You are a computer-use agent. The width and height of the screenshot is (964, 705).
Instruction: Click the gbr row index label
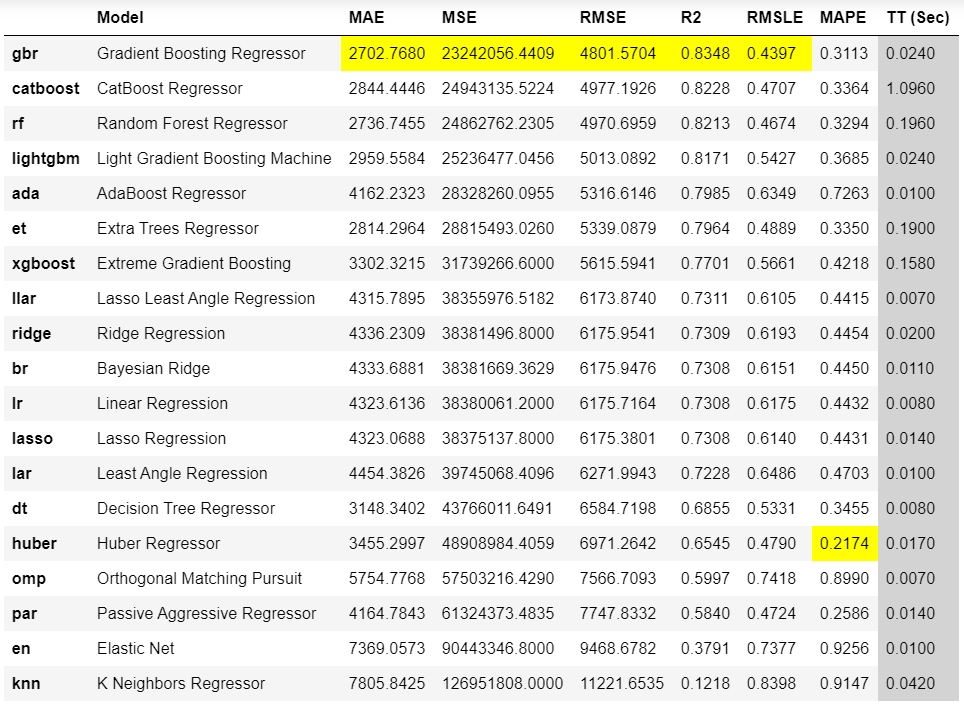(25, 53)
